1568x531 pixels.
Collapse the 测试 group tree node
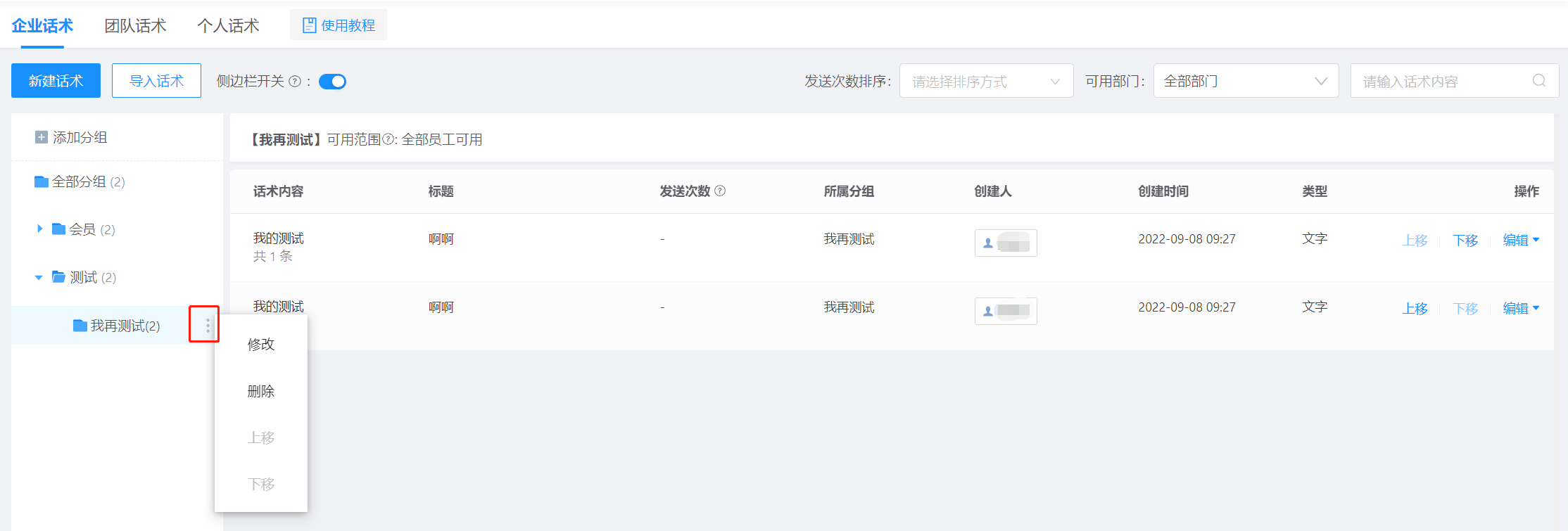(39, 277)
